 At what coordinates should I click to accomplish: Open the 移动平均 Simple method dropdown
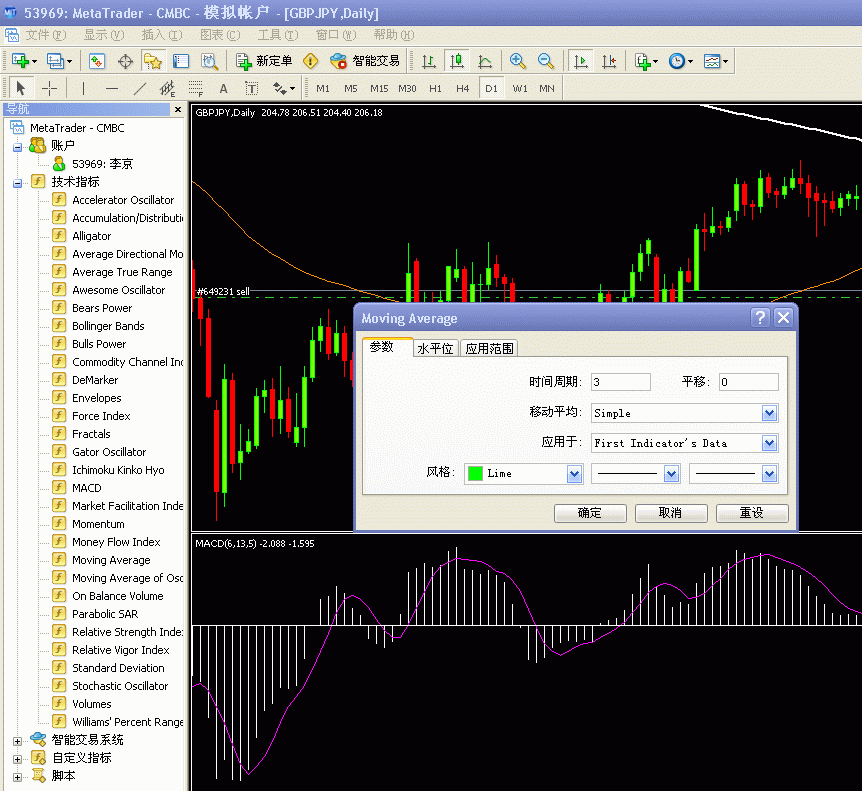769,413
